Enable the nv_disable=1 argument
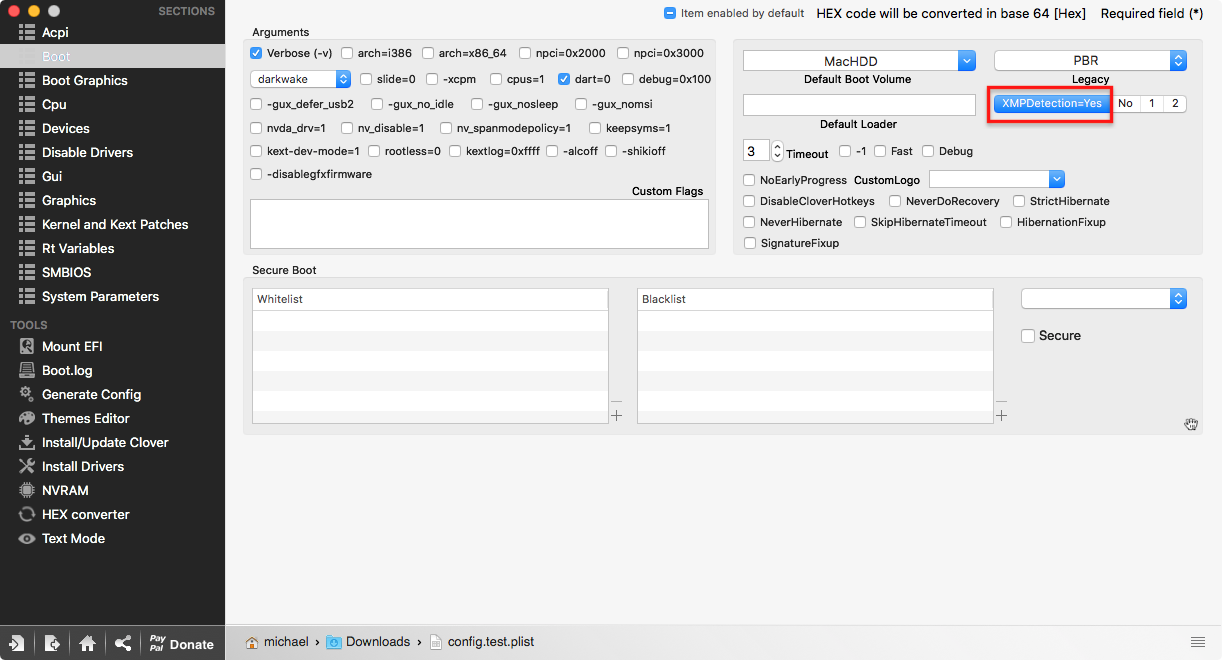Screen dimensions: 1222x660 pos(347,128)
